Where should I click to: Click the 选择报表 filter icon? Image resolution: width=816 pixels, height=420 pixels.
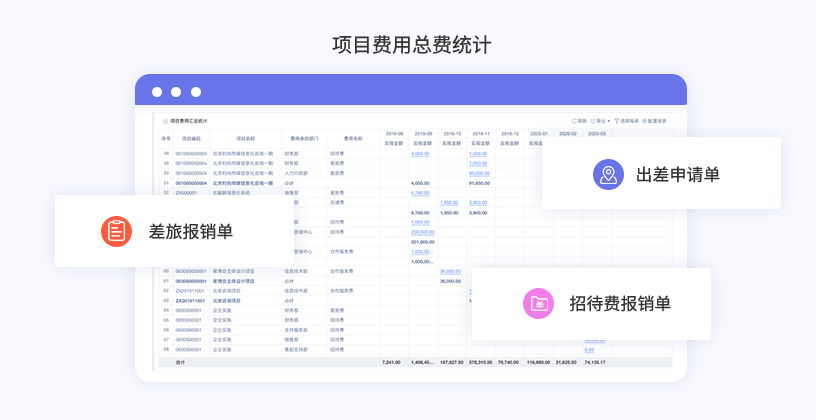pos(617,120)
